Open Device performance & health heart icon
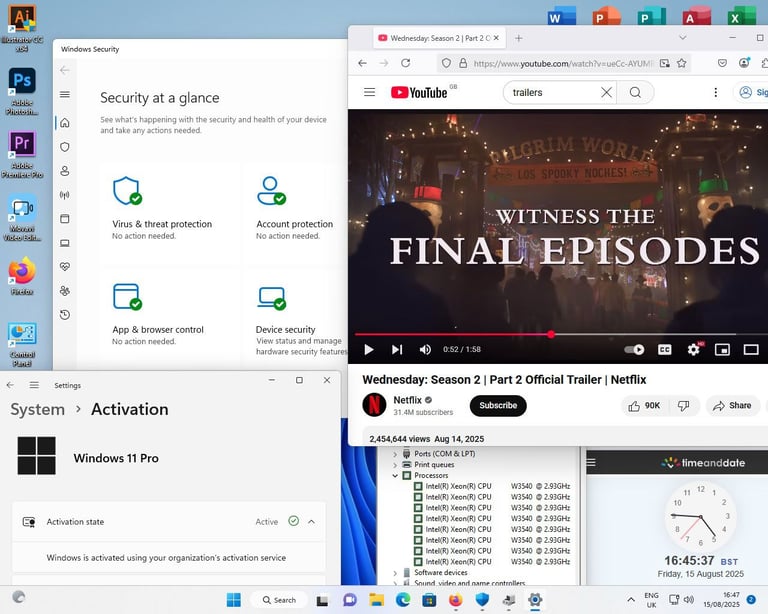 pos(65,266)
